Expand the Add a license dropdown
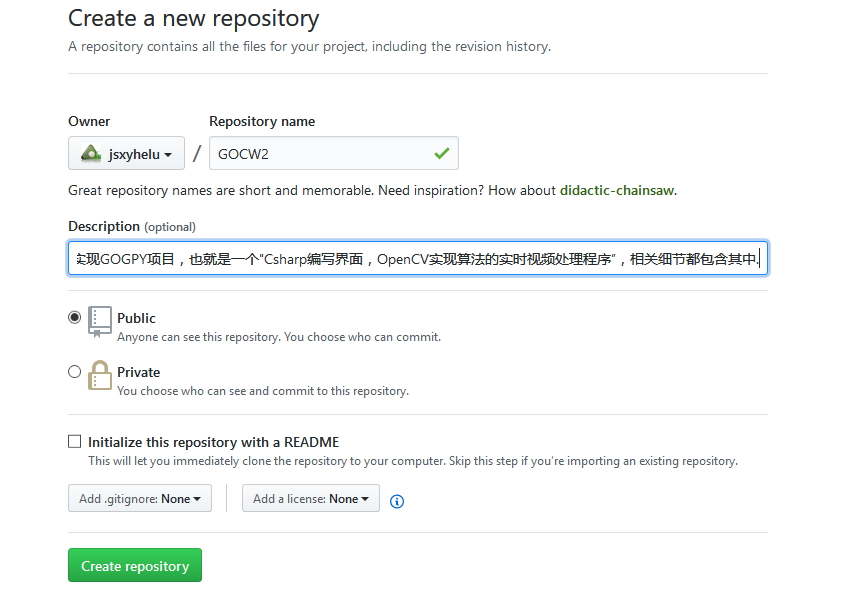 [310, 498]
